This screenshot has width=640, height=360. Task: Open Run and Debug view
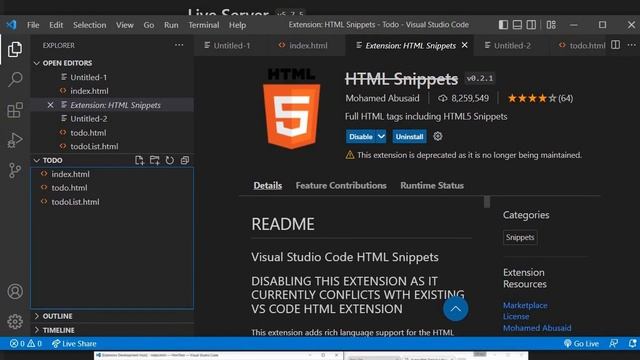click(x=15, y=140)
